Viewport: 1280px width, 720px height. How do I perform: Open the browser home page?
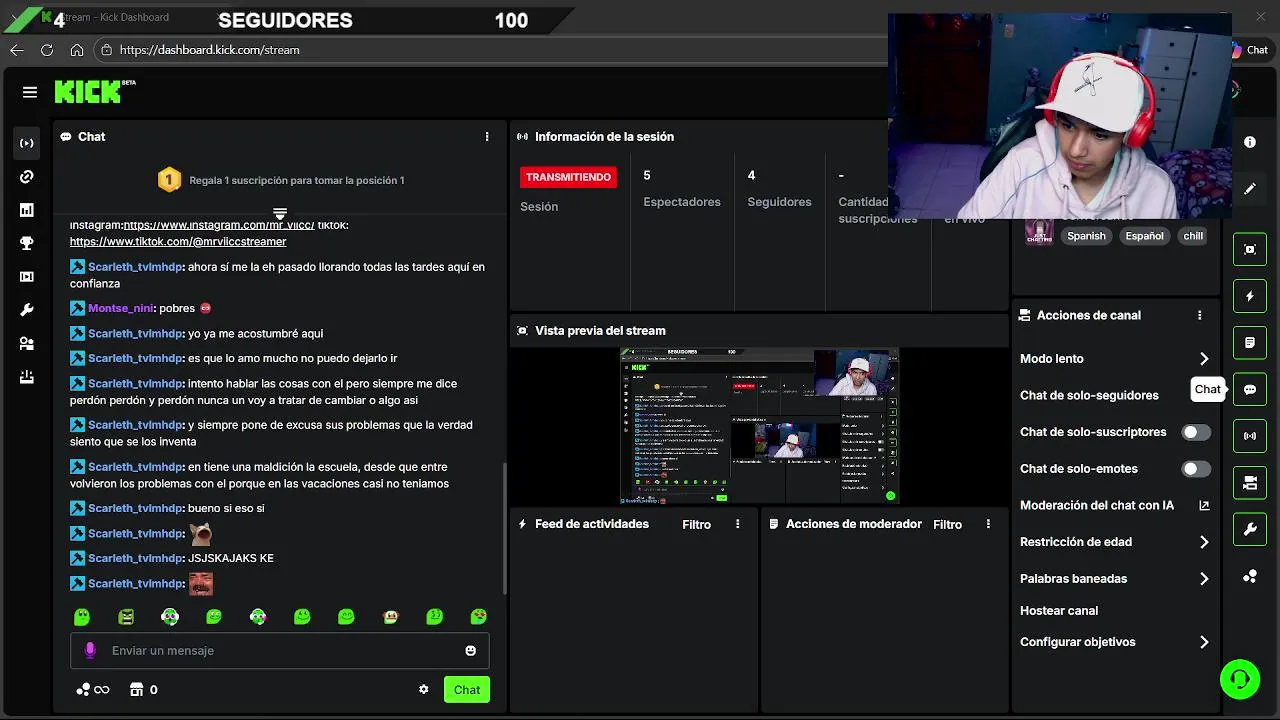click(x=77, y=50)
